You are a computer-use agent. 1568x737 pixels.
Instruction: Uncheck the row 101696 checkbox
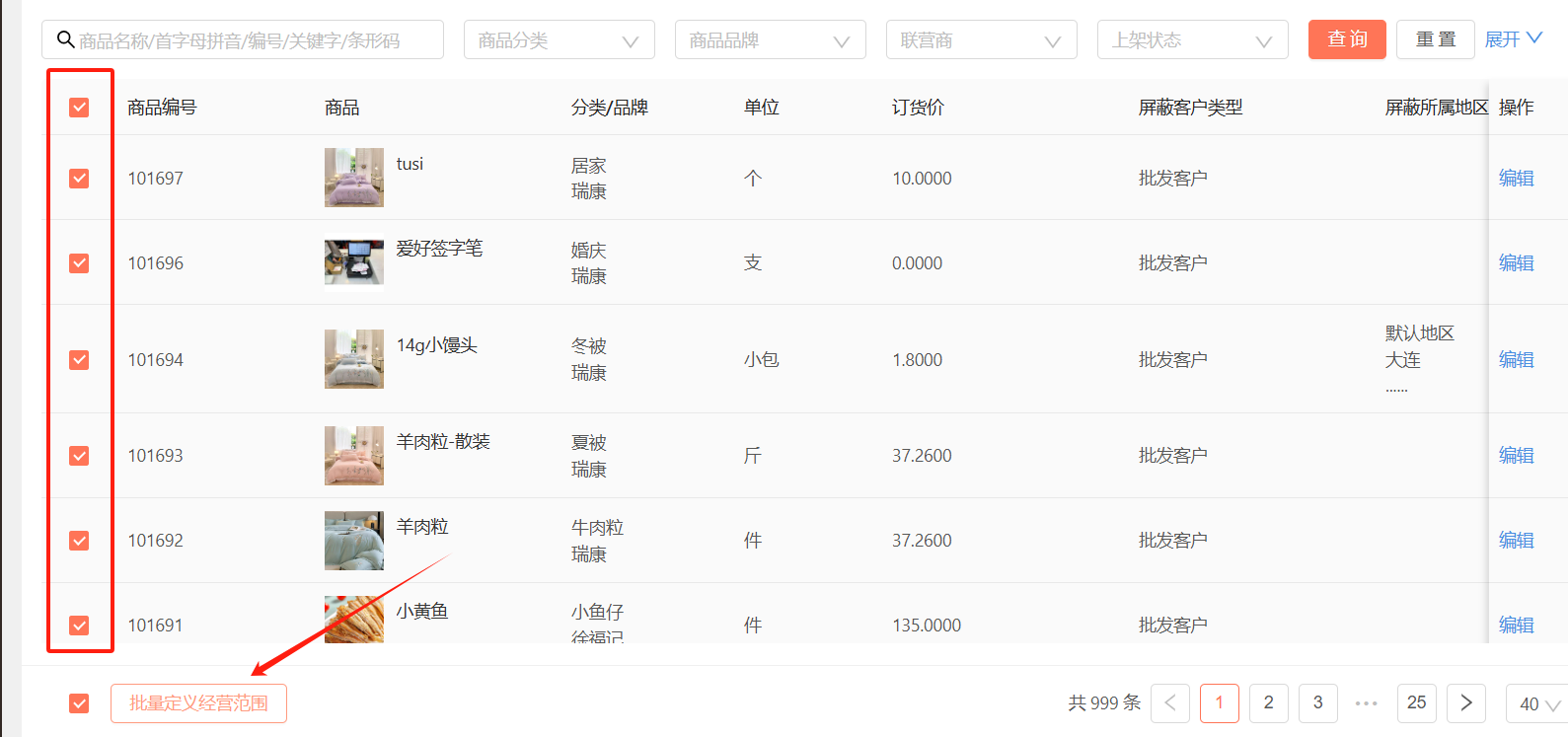tap(79, 262)
